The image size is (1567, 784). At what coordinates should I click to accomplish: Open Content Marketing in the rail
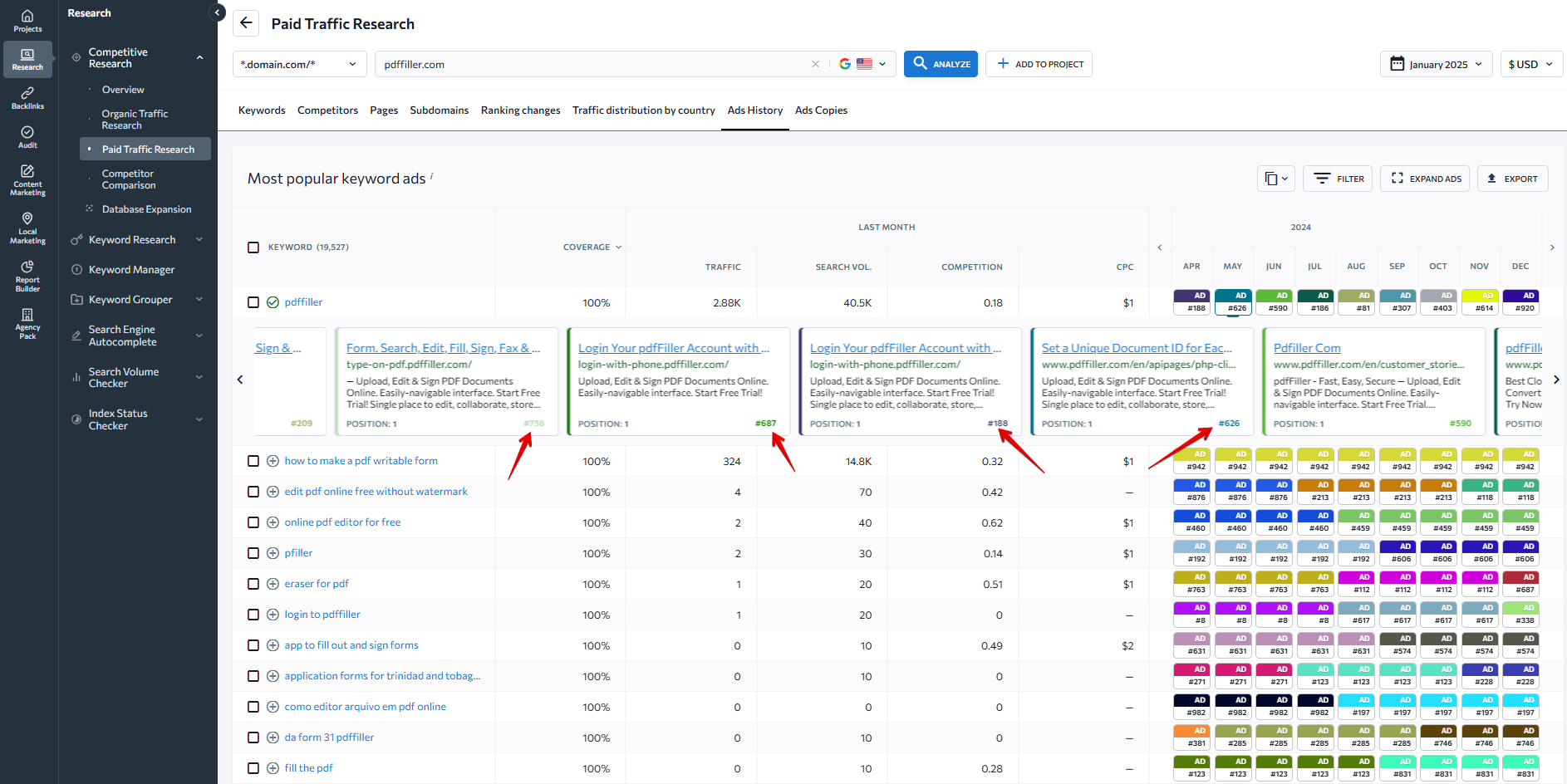click(x=27, y=180)
